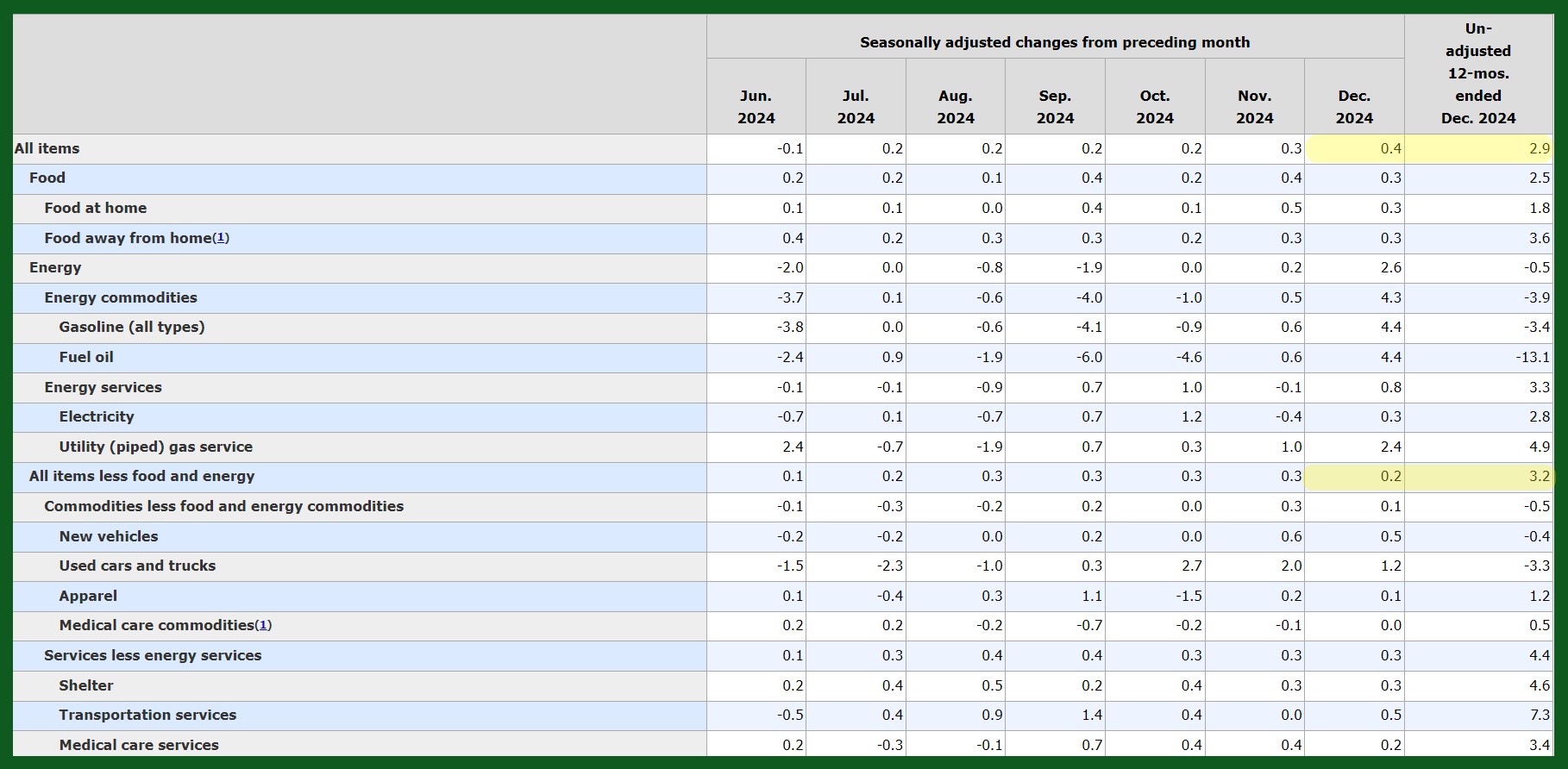Select Medical care services row label
The width and height of the screenshot is (1568, 769).
[x=139, y=745]
